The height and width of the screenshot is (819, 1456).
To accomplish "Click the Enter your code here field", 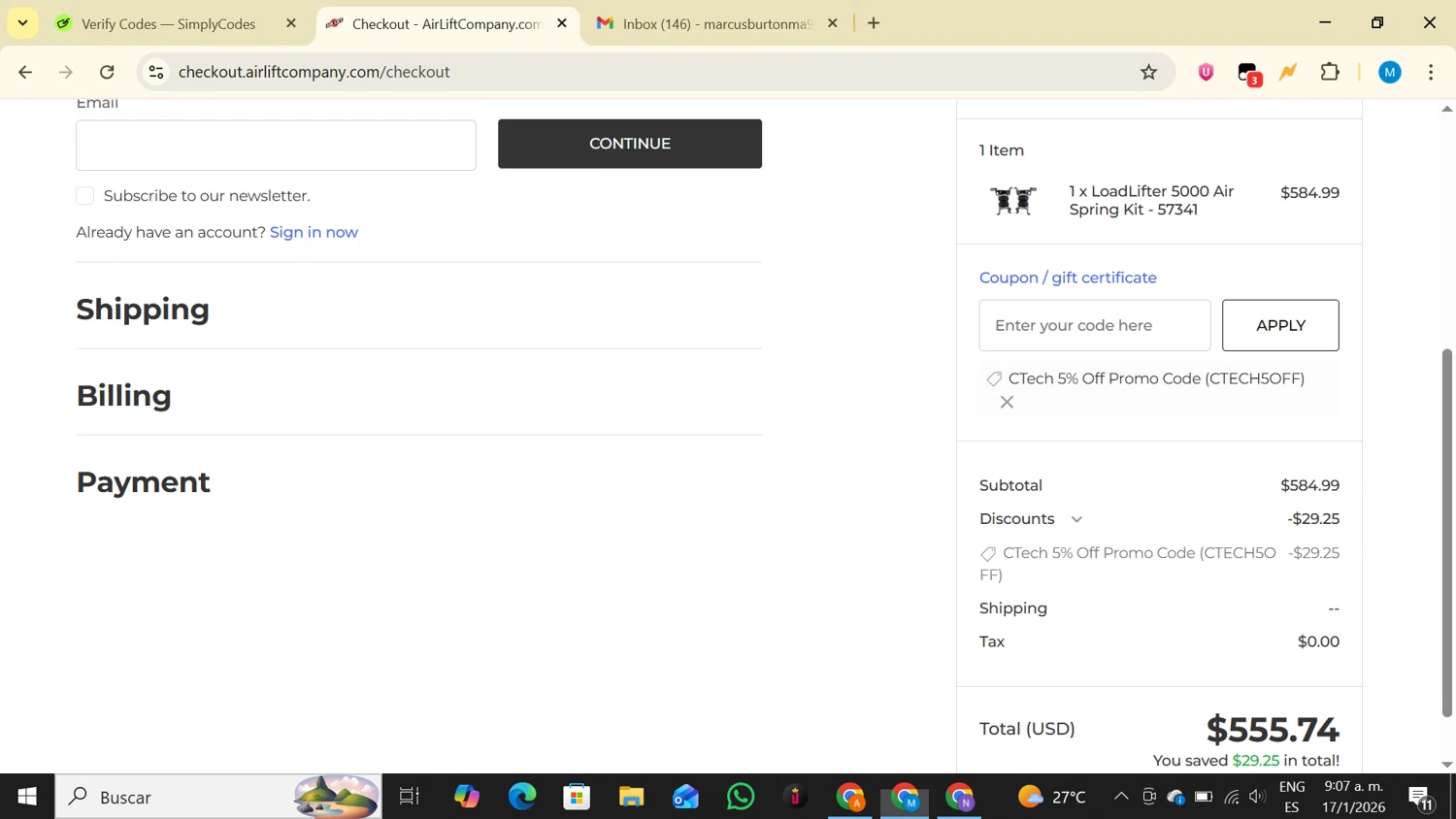I will click(x=1095, y=325).
